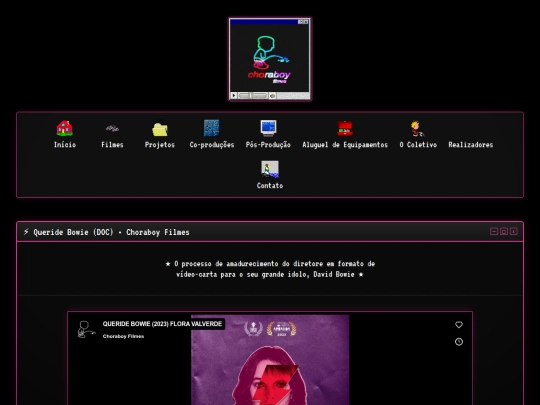The height and width of the screenshot is (405, 540).
Task: Click the lightning bolt icon in title bar
Action: (26, 232)
